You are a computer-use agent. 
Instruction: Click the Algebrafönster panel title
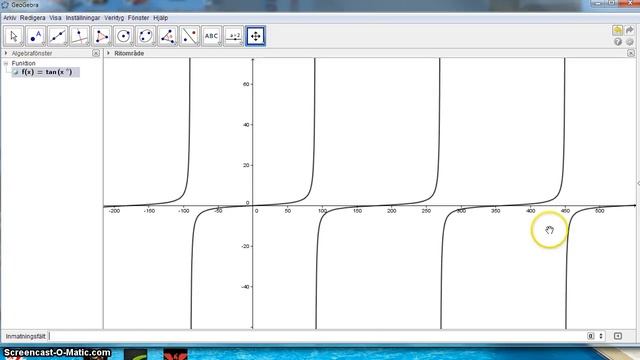click(32, 53)
